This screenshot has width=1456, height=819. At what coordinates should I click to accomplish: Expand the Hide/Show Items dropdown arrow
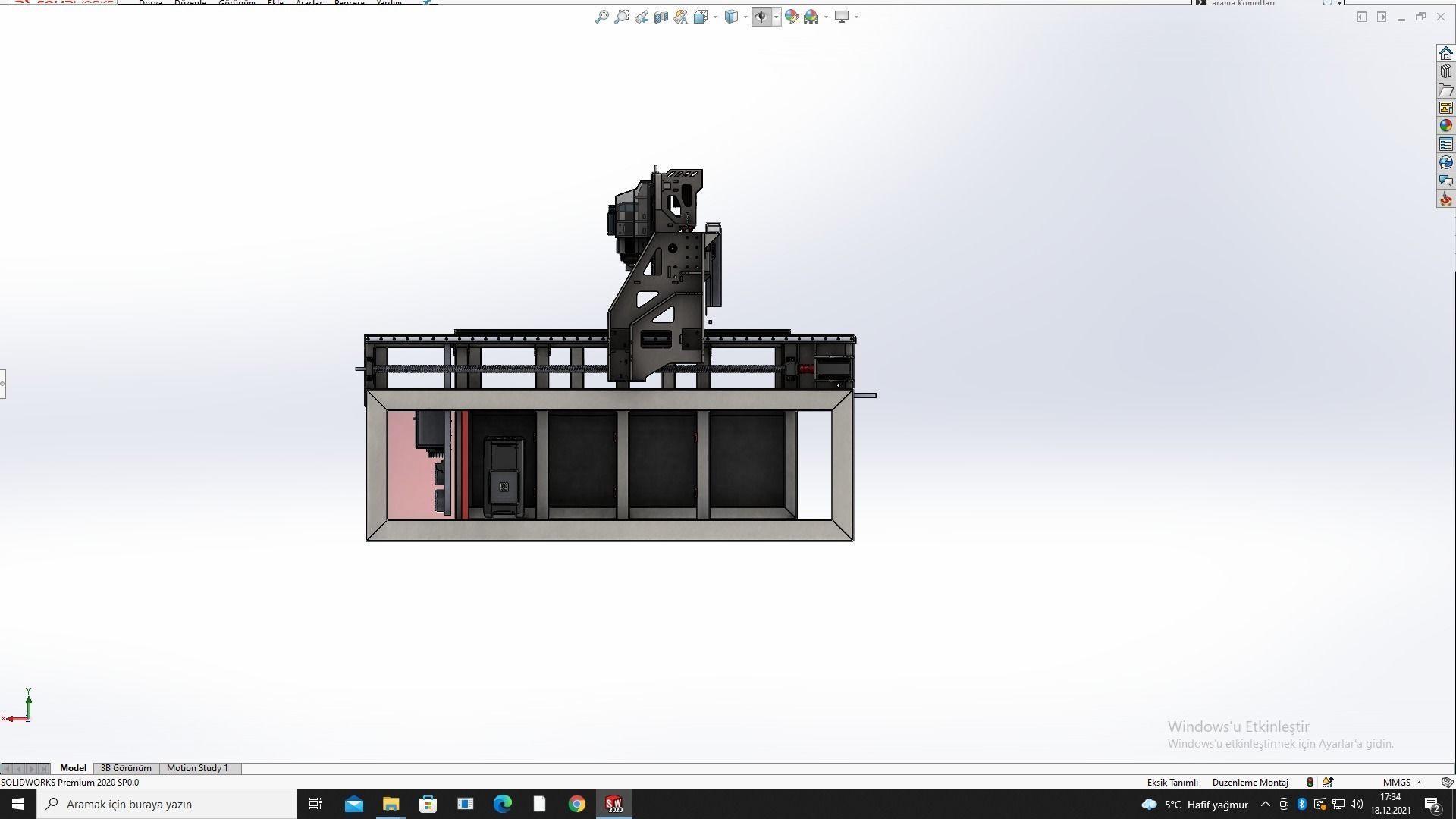(776, 18)
